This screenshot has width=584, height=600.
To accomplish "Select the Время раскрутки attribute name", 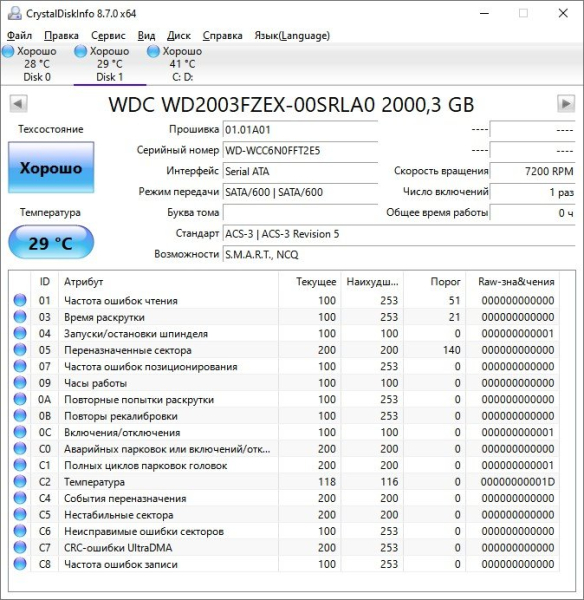I will tap(104, 317).
